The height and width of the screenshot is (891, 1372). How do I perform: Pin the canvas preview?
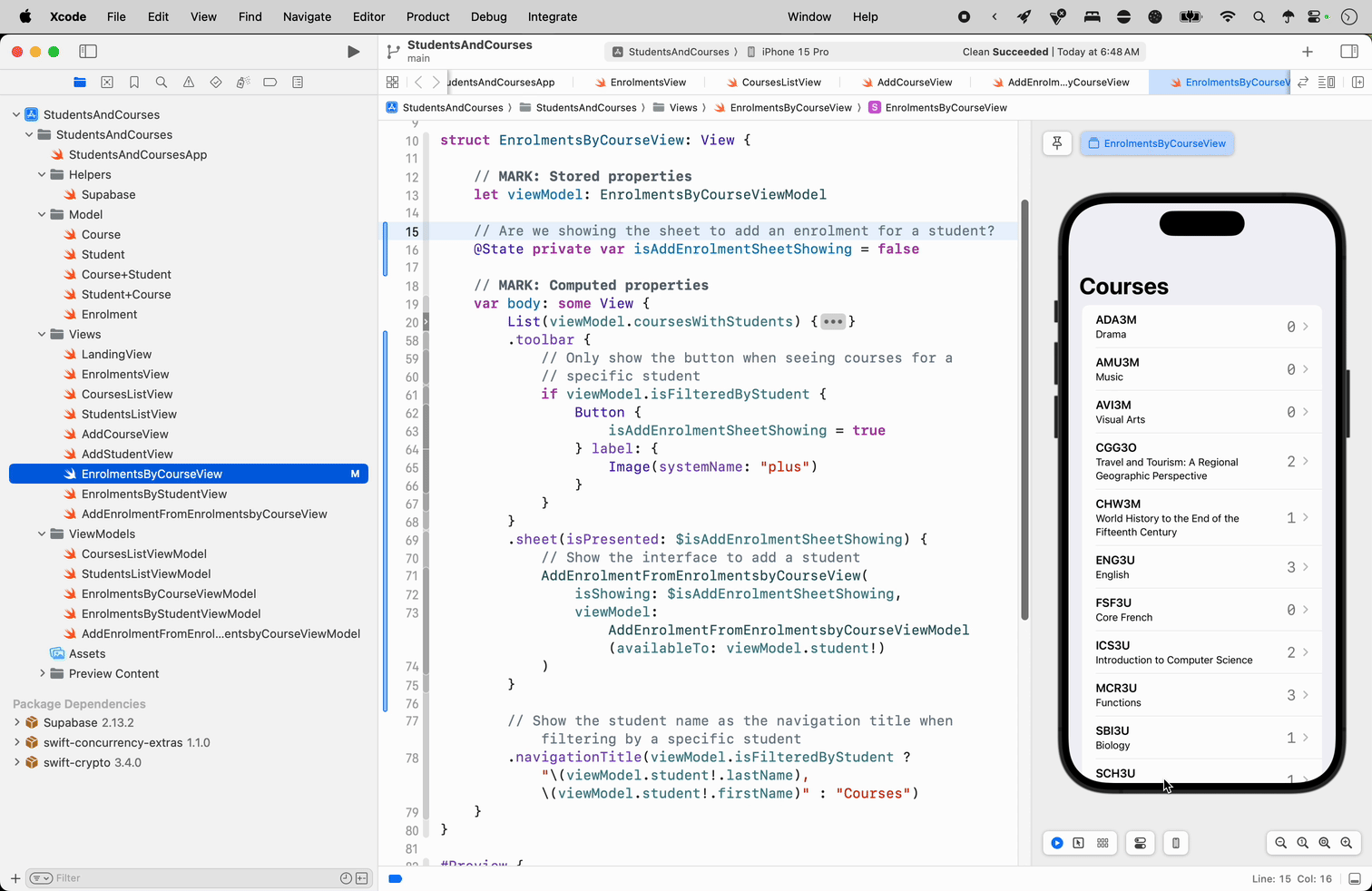coord(1057,143)
